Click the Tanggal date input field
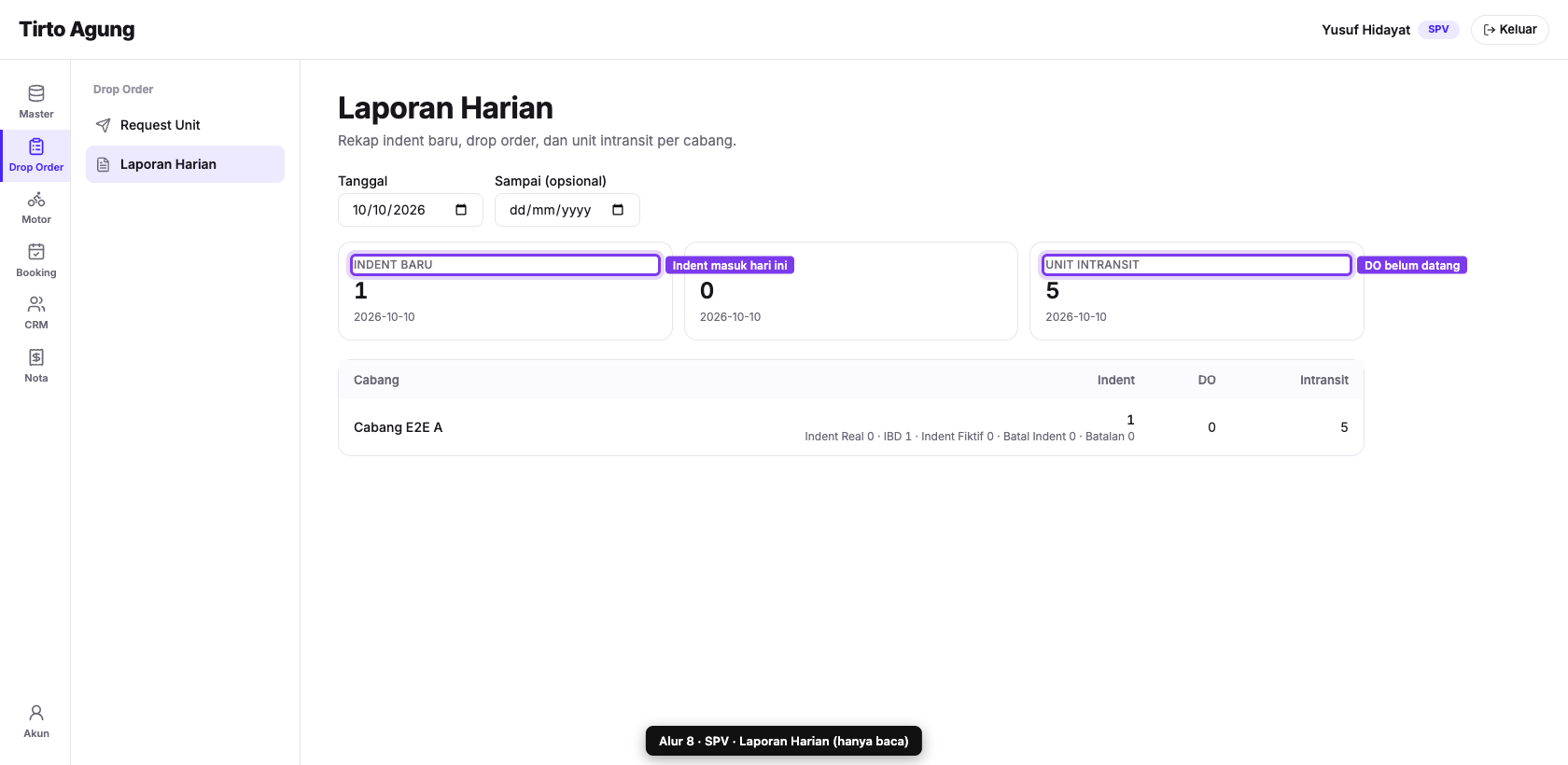This screenshot has height=765, width=1568. pos(411,210)
